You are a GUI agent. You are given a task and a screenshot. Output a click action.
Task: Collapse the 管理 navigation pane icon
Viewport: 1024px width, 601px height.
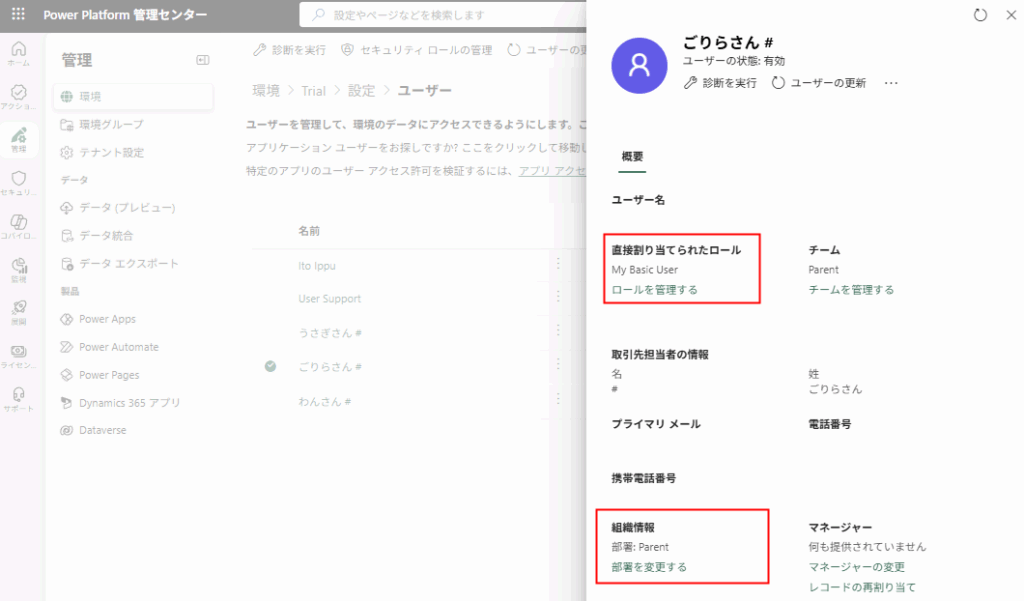click(203, 60)
